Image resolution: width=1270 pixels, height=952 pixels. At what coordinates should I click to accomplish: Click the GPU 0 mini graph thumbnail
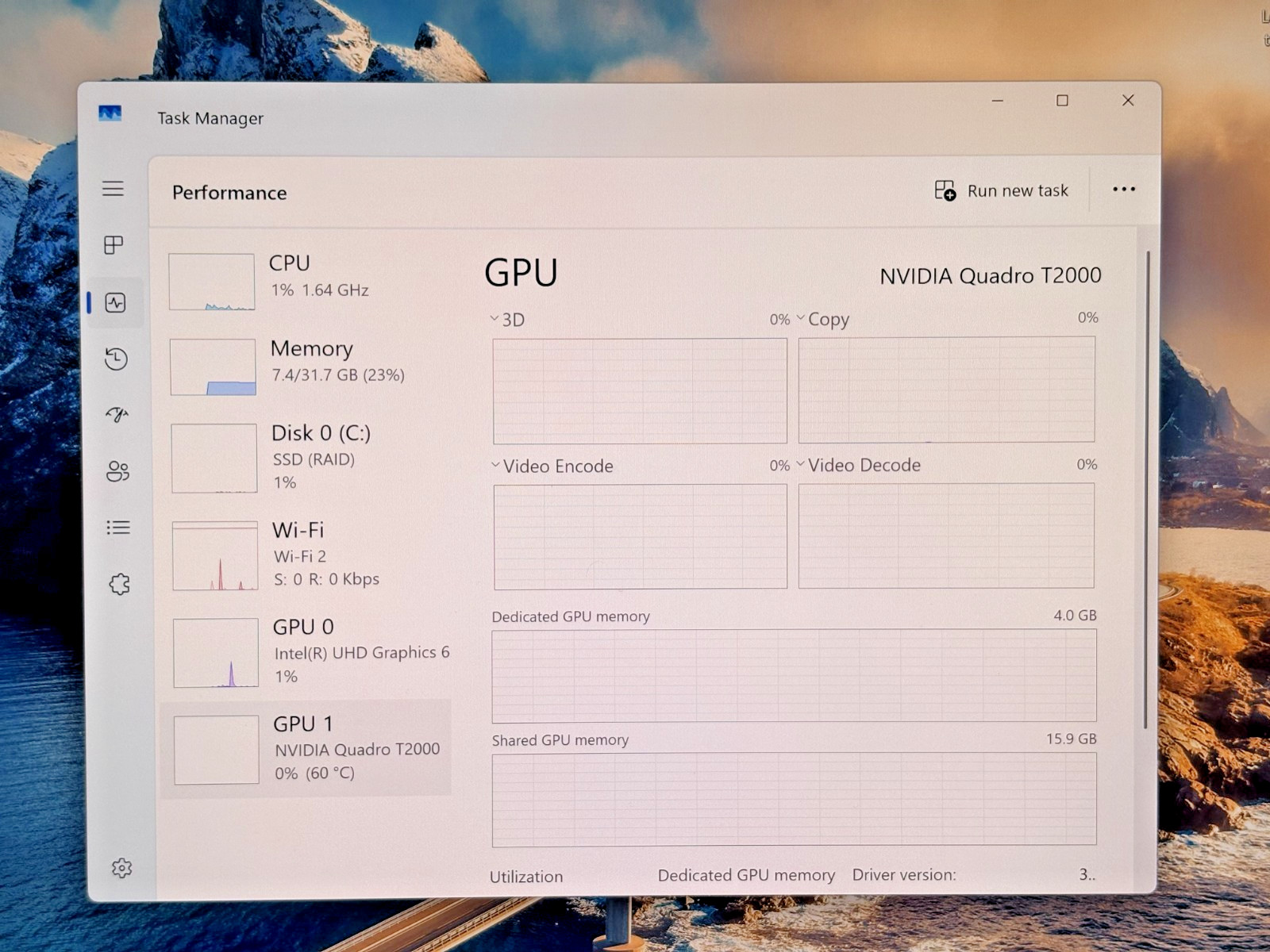216,653
